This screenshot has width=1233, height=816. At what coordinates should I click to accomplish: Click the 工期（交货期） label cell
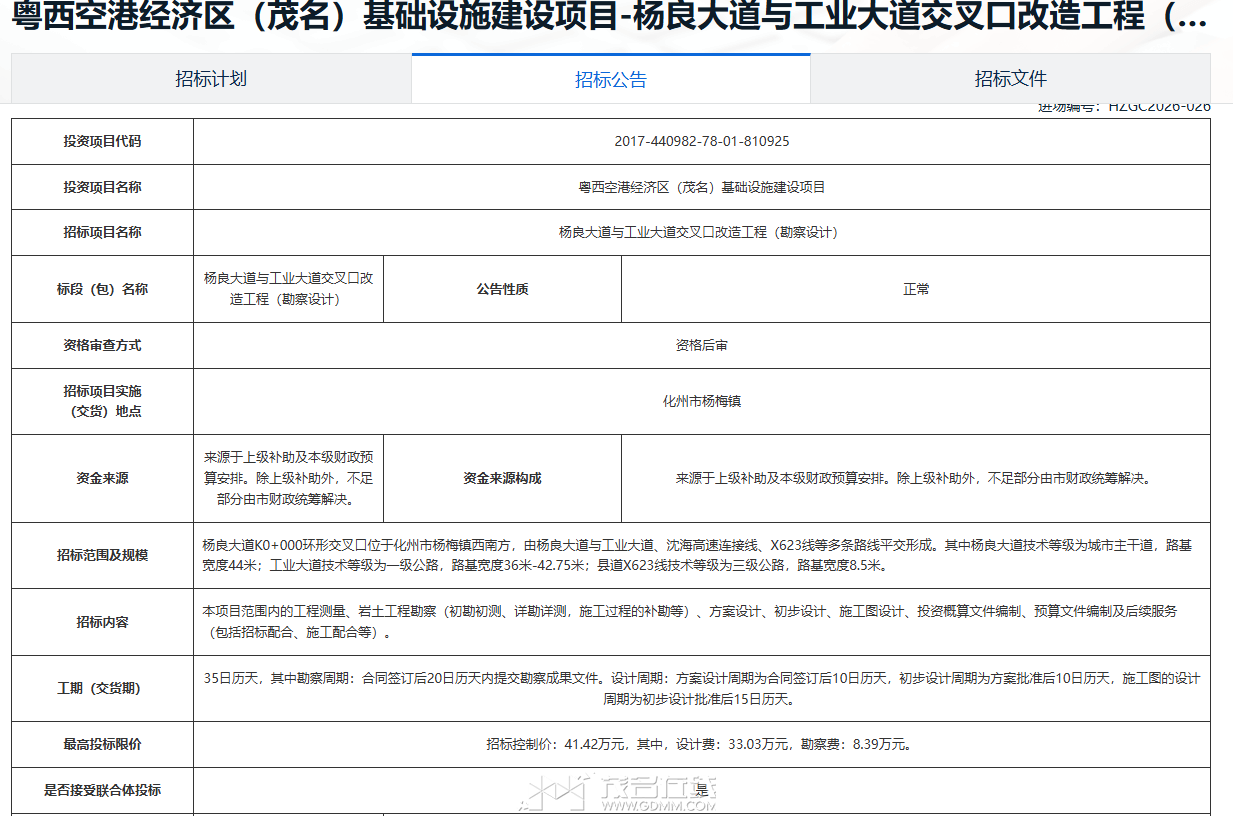[102, 689]
